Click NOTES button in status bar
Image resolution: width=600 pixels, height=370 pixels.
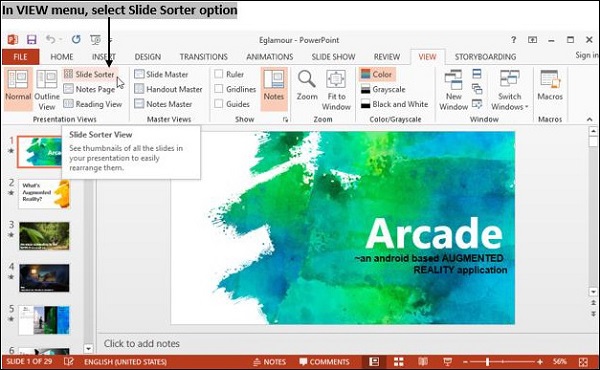270,362
